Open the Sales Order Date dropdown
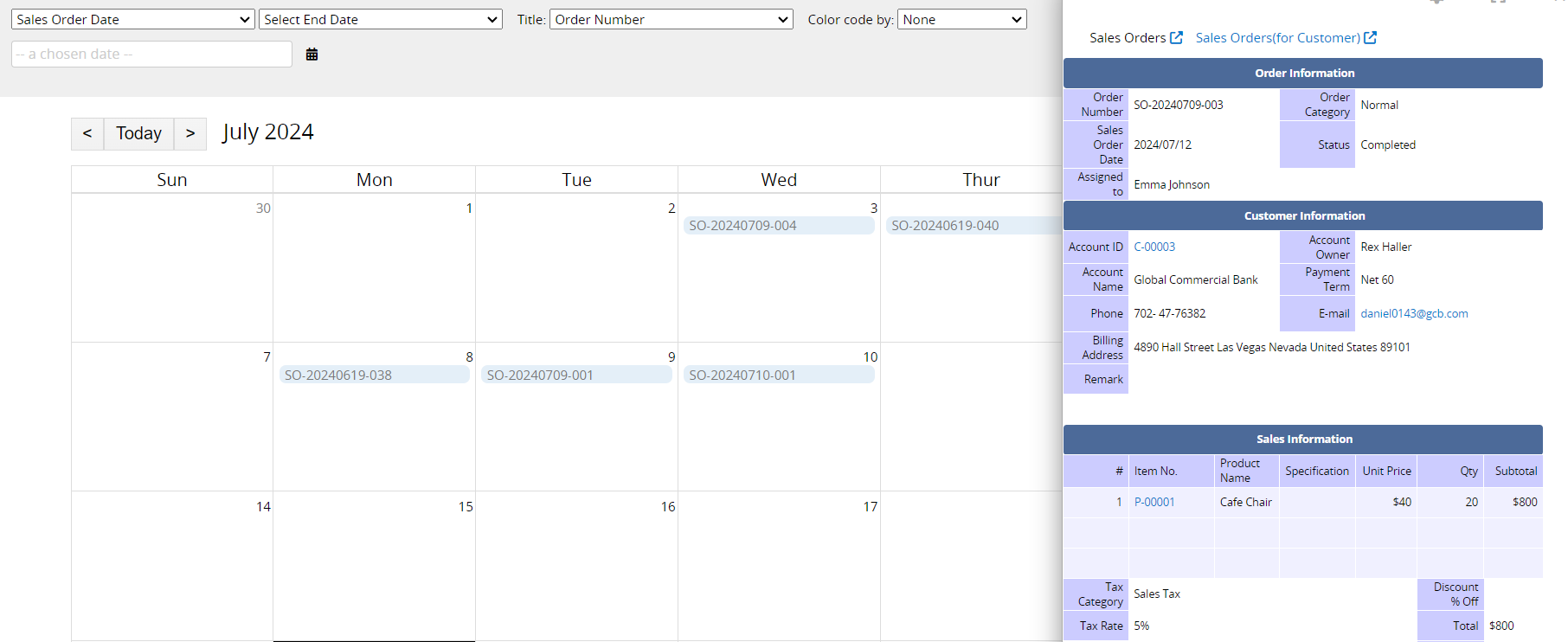 click(x=133, y=19)
